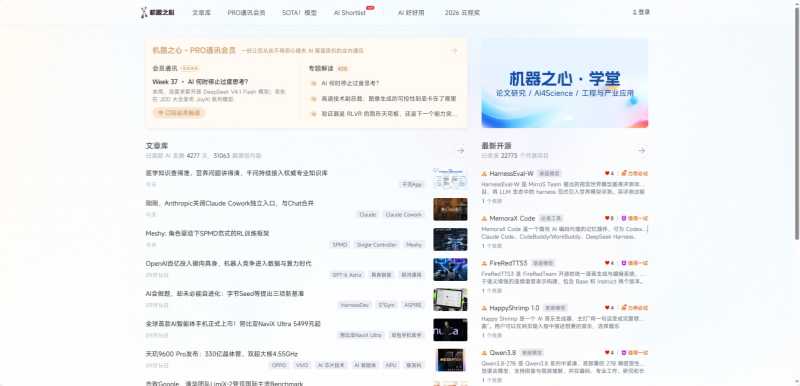Open the ByteDance Seed article headline

pos(224,293)
